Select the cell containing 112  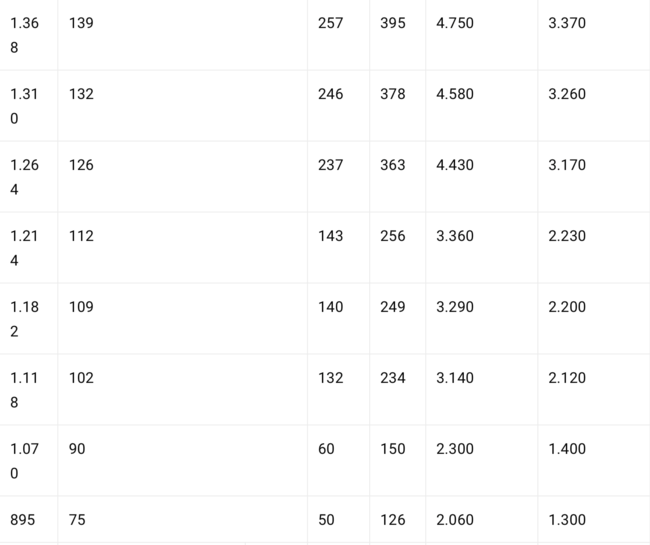(182, 247)
